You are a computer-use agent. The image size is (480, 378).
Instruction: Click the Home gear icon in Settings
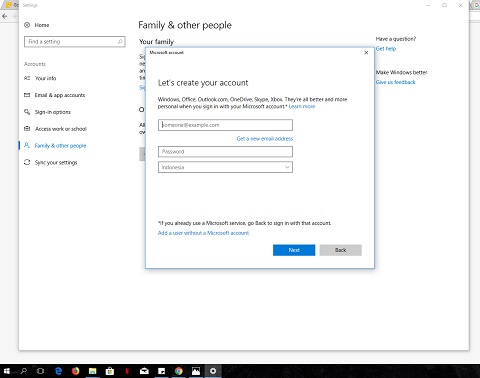(x=27, y=25)
